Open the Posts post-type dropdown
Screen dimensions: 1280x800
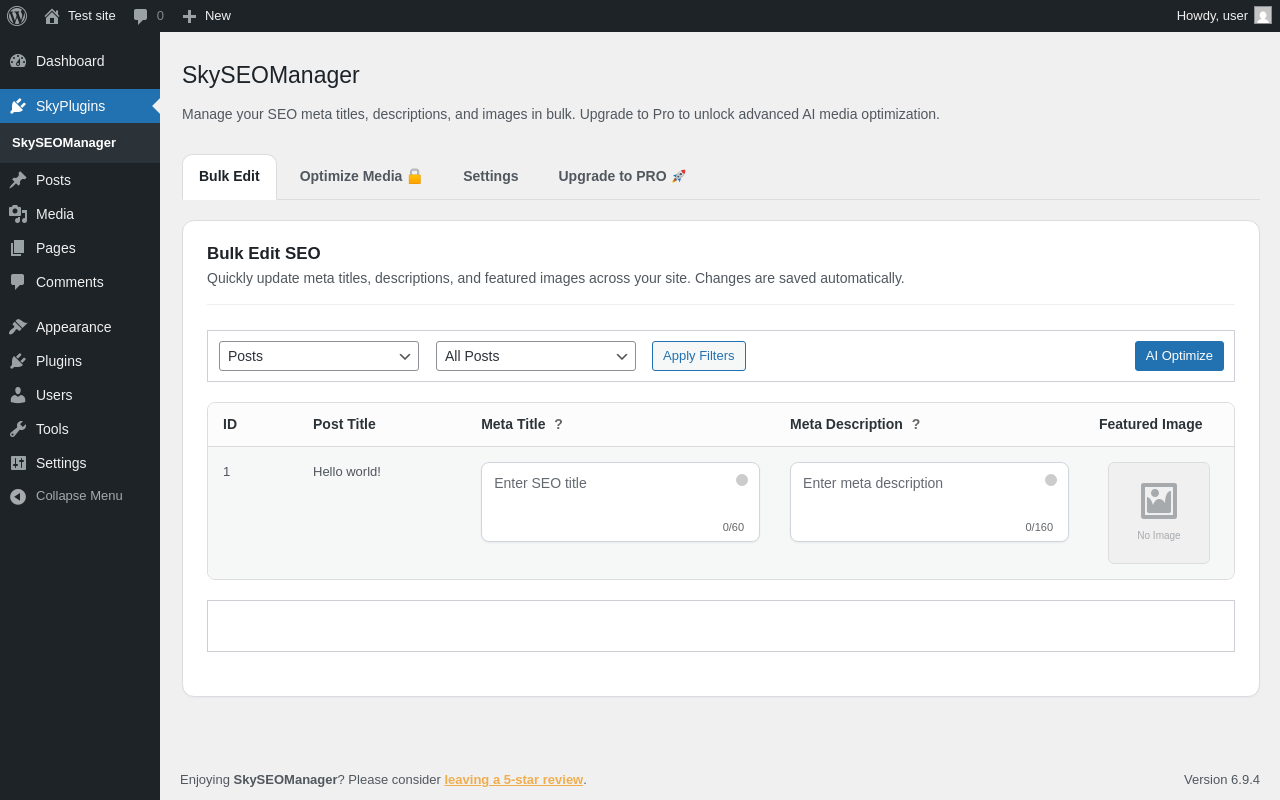click(x=319, y=356)
